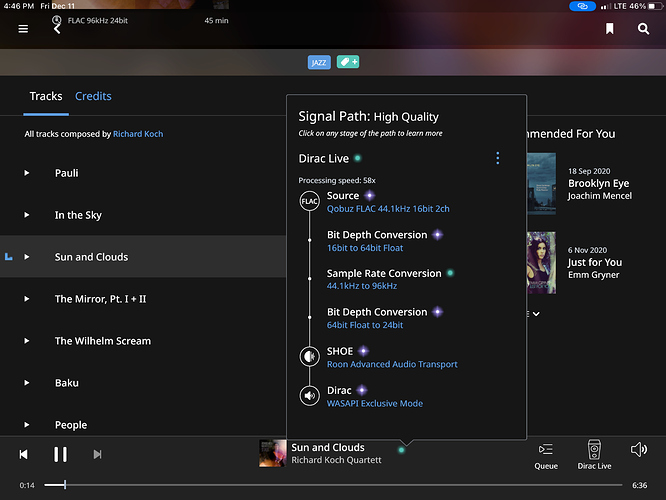Click Source quality star indicator

(370, 195)
